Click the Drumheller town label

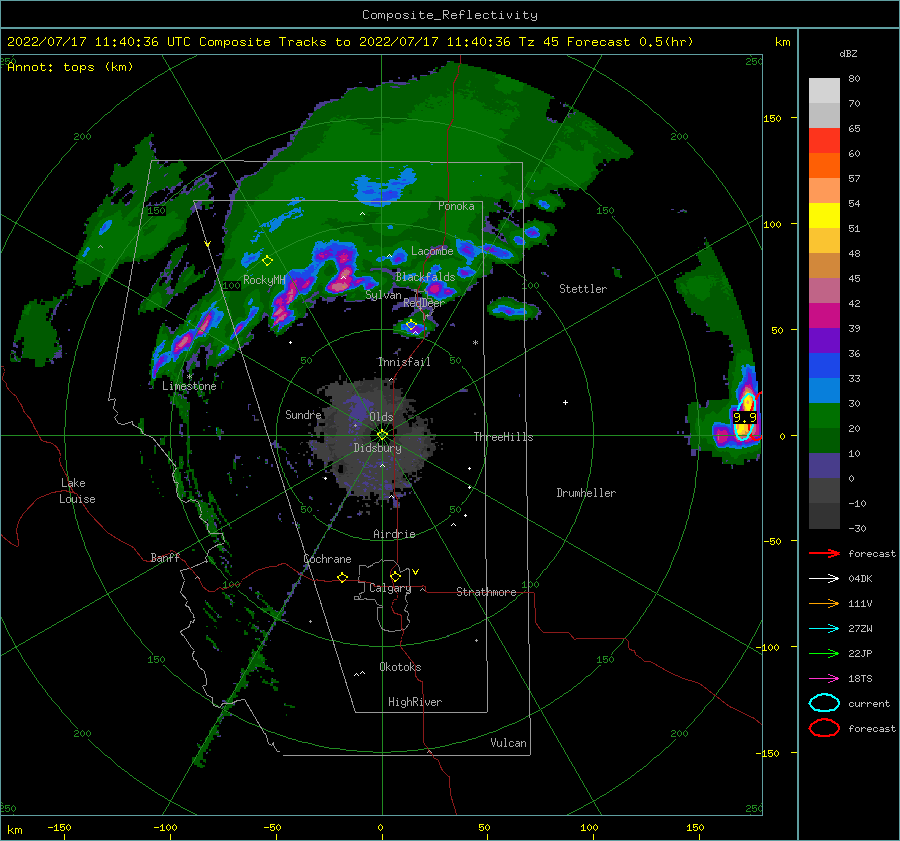(586, 493)
